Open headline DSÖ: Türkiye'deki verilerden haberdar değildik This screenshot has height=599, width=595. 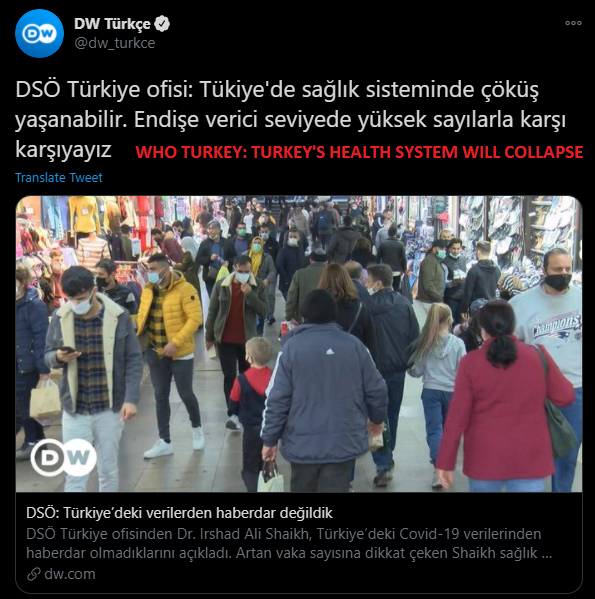coord(179,513)
